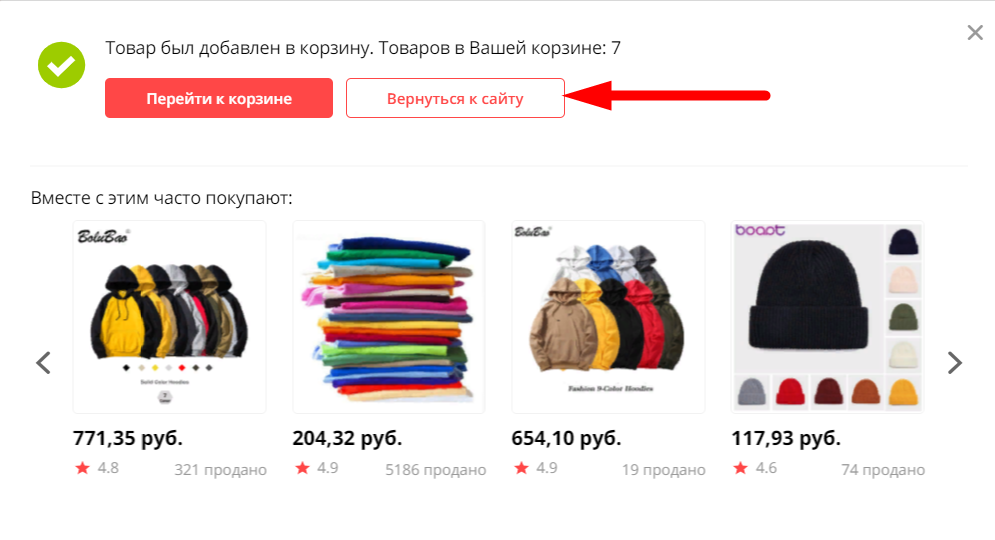Screen dimensions: 995x540
Task: Select the yellow beanie color variant
Action: [903, 391]
